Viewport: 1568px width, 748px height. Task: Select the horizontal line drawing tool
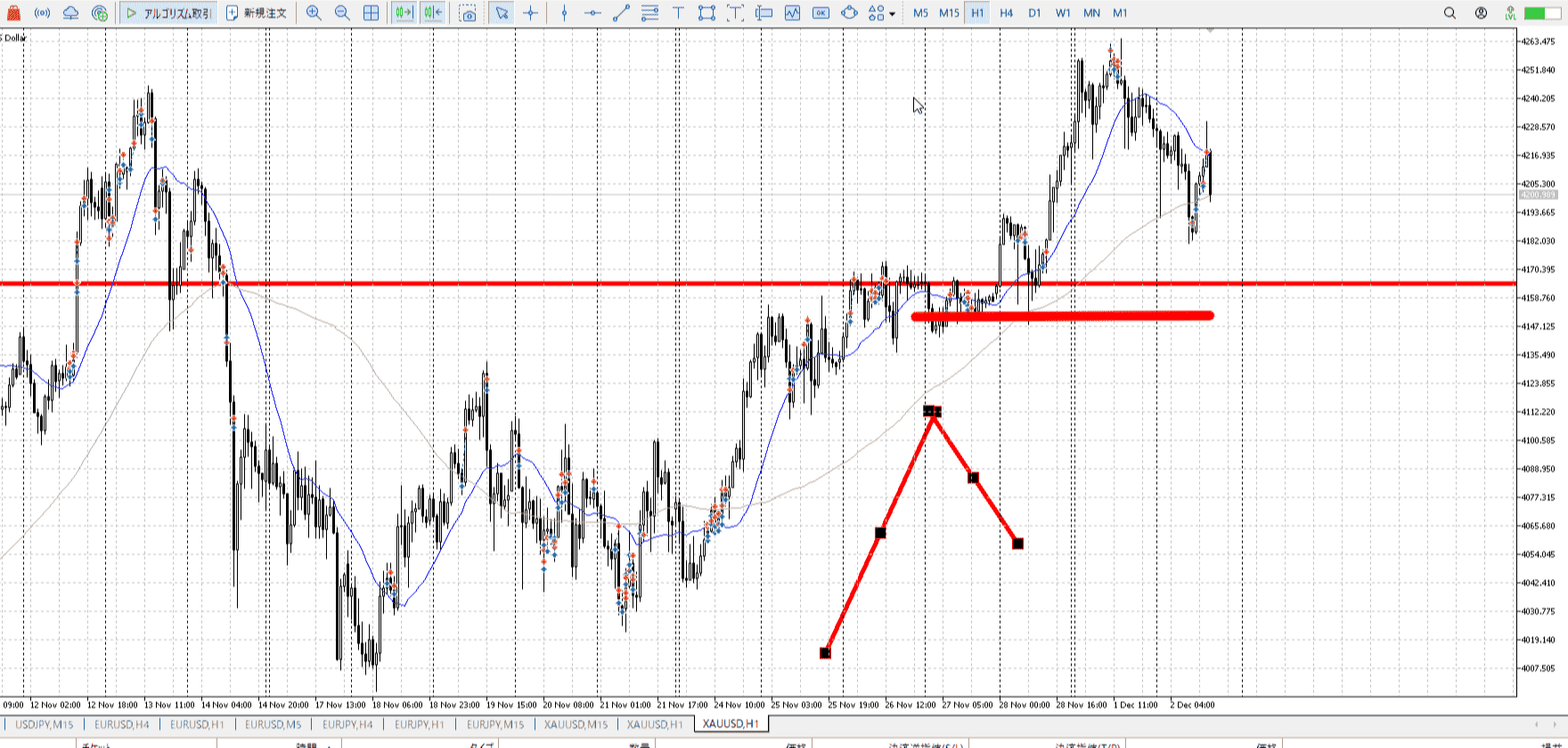(x=592, y=13)
